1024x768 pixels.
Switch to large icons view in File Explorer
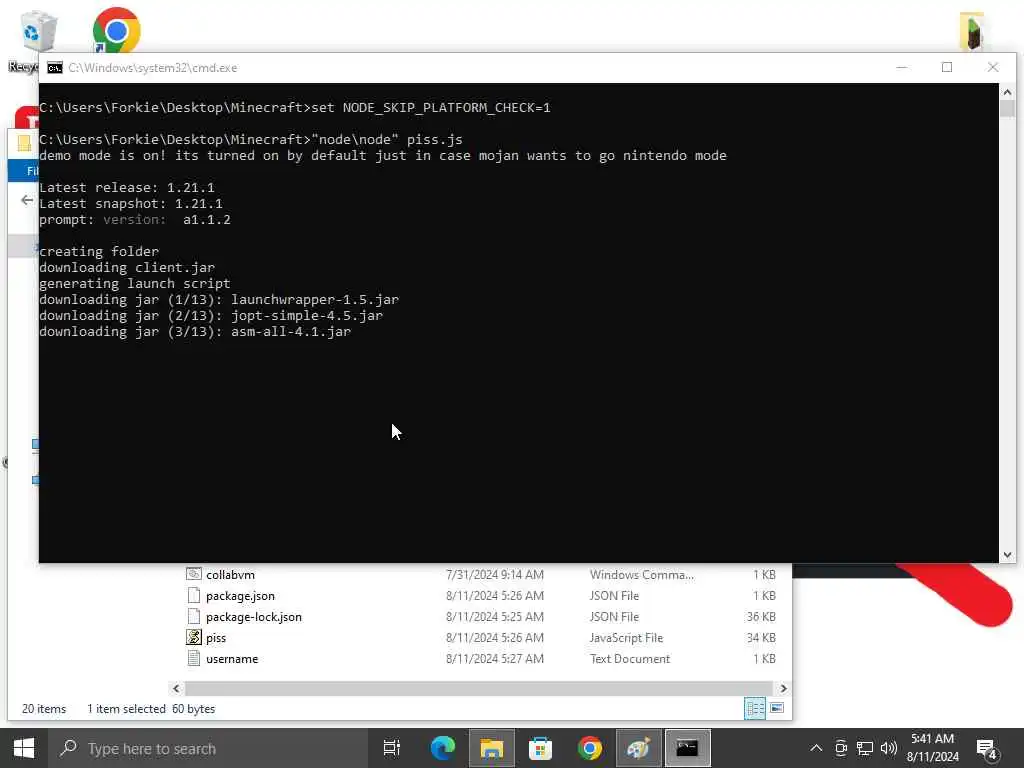[777, 709]
